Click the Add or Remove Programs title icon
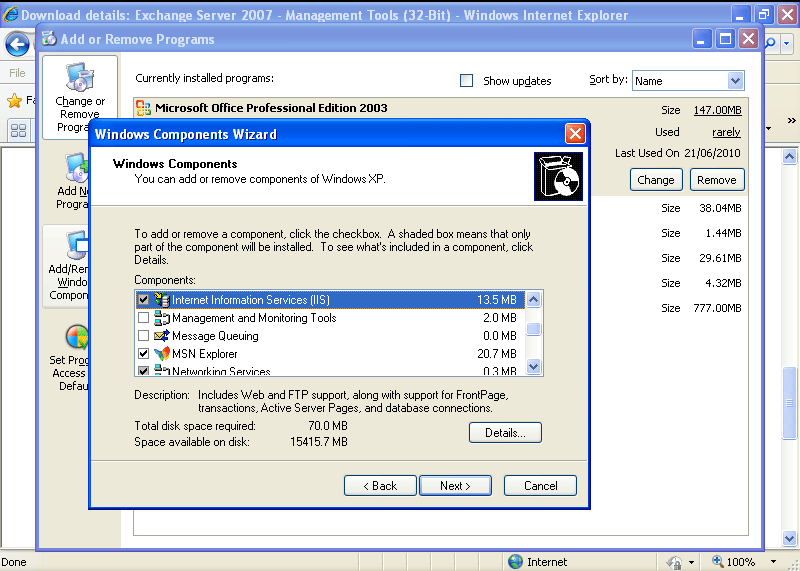 point(49,39)
